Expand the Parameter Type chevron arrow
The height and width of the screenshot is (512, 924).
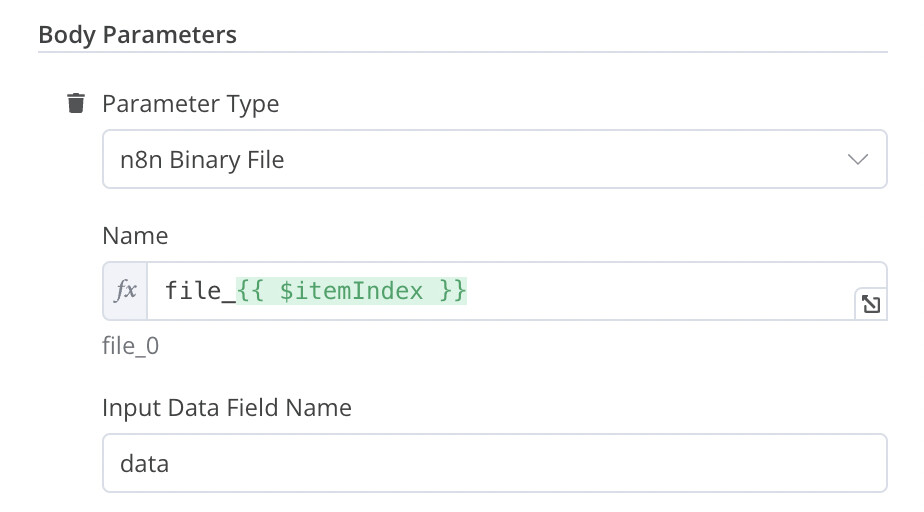coord(857,159)
